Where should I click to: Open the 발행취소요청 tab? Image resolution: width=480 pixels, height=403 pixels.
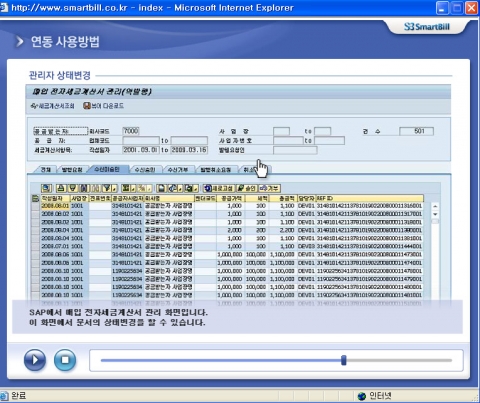coord(215,170)
